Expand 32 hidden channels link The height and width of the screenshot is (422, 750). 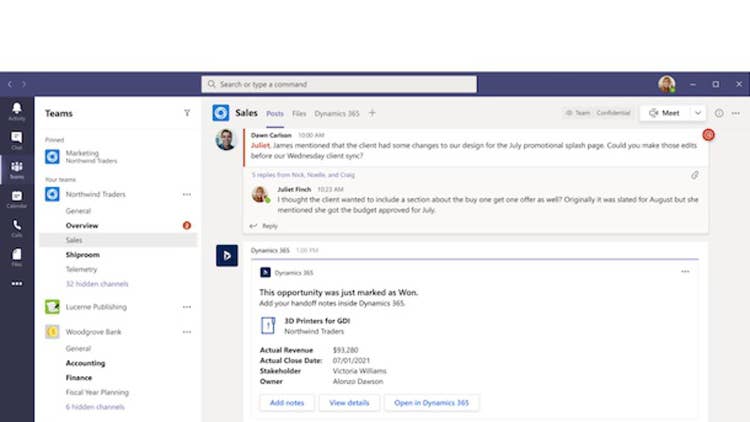pos(97,284)
